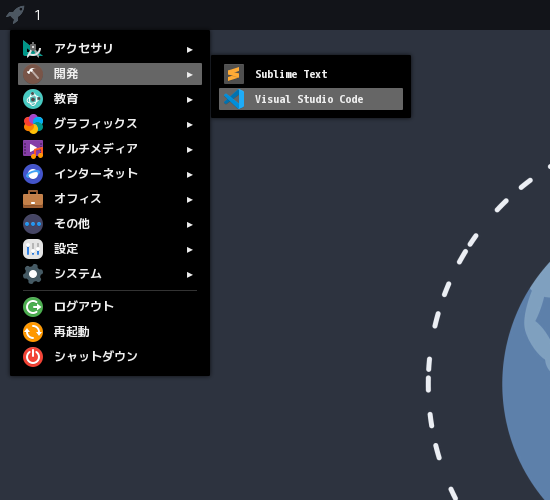Viewport: 550px width, 500px height.
Task: Click the 設定 sliders icon
Action: (x=33, y=249)
